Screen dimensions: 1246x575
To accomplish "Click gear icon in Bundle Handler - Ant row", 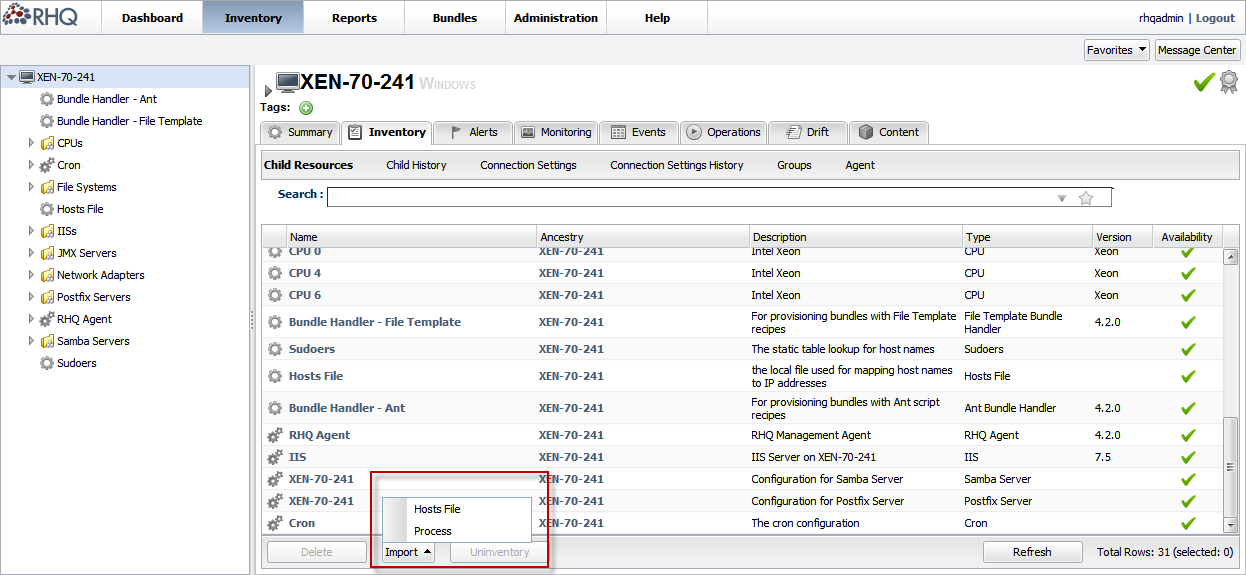I will tap(275, 408).
